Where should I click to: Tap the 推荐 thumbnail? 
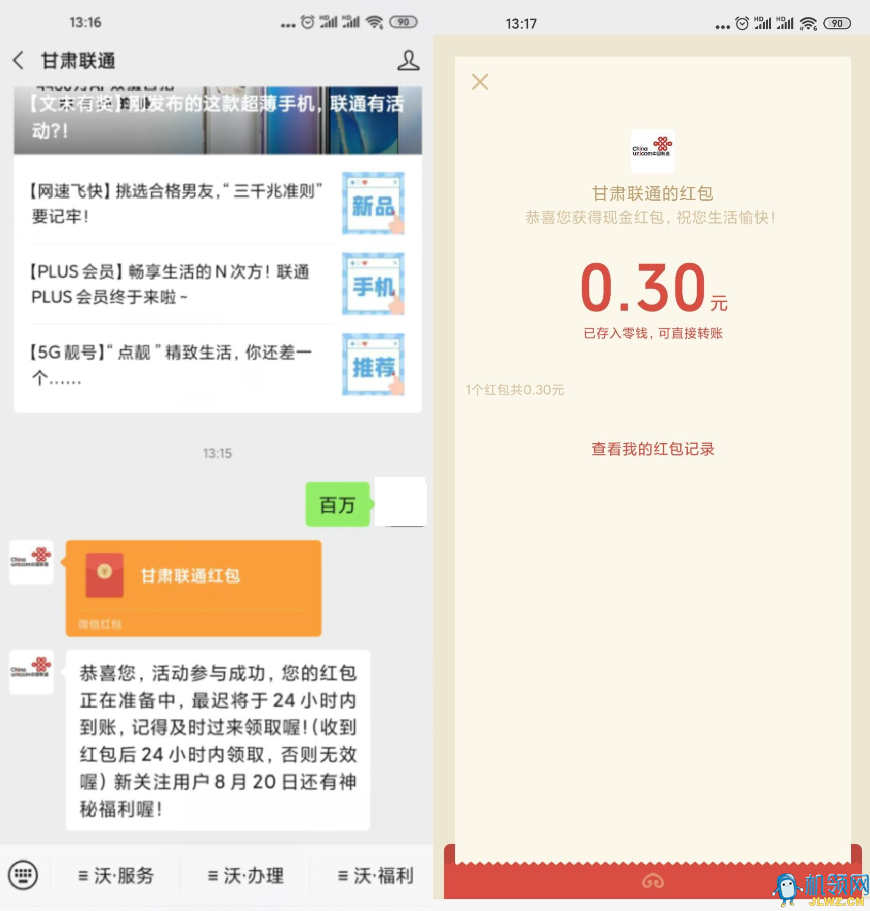click(x=373, y=365)
